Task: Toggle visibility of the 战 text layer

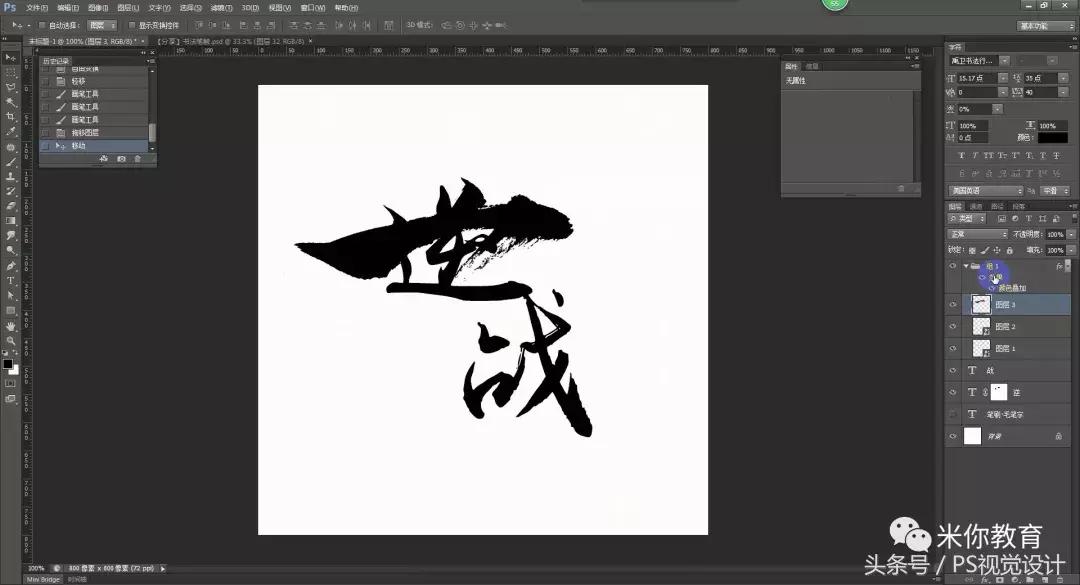Action: click(950, 369)
